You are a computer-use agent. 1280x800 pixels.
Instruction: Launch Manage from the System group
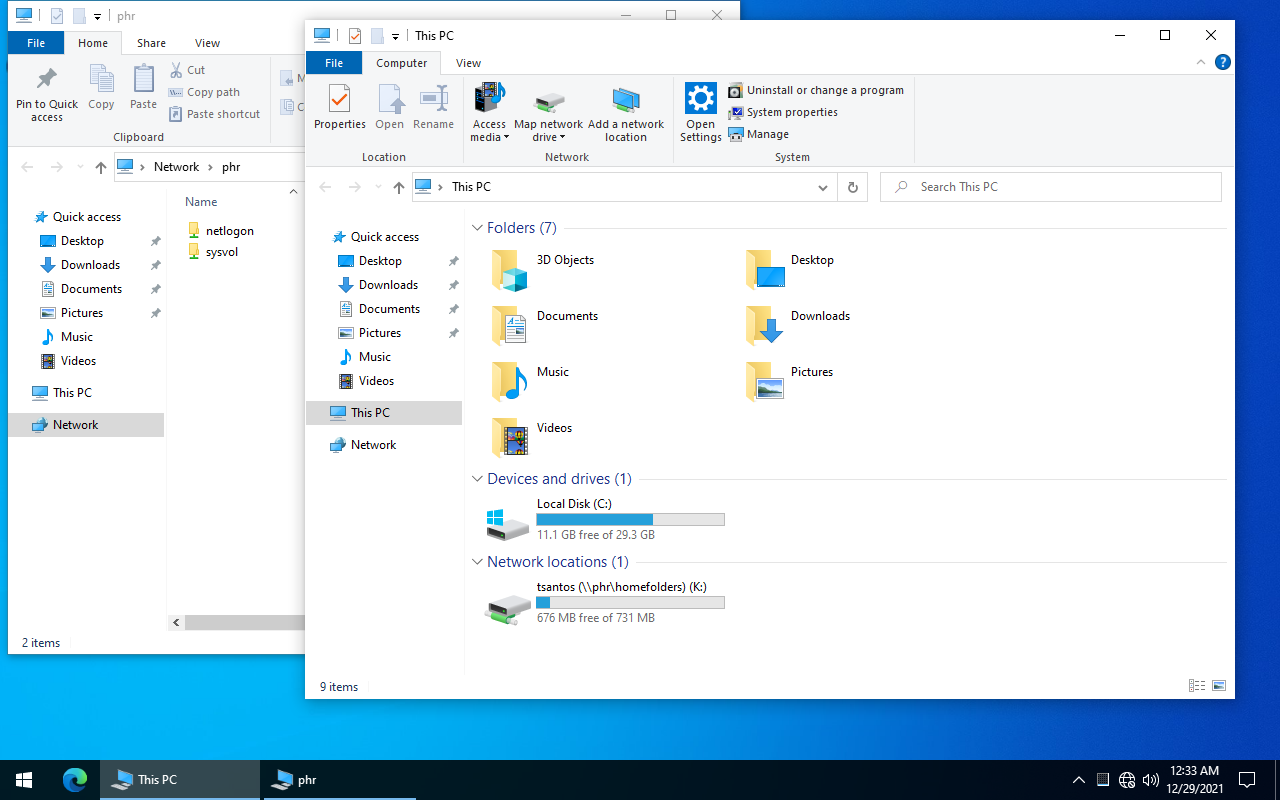(765, 133)
